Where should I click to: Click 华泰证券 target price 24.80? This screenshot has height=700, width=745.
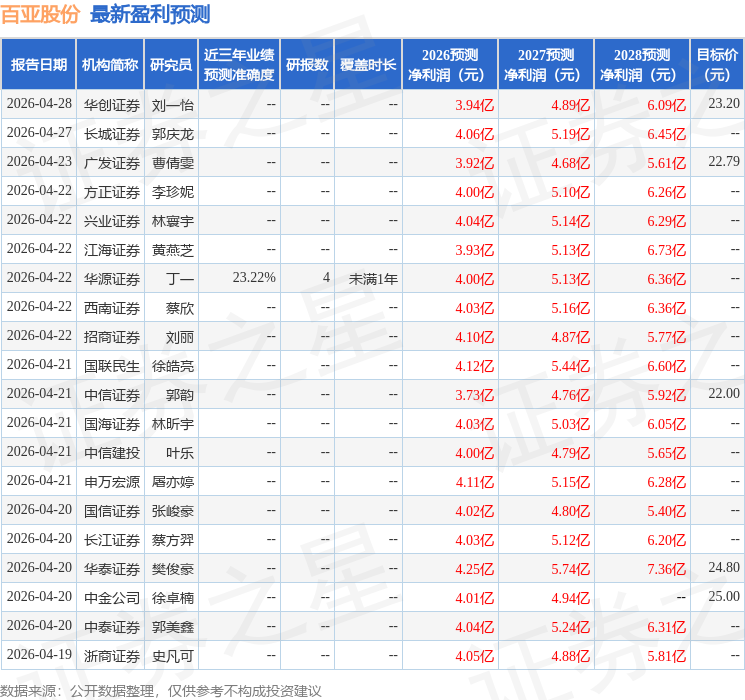724,568
